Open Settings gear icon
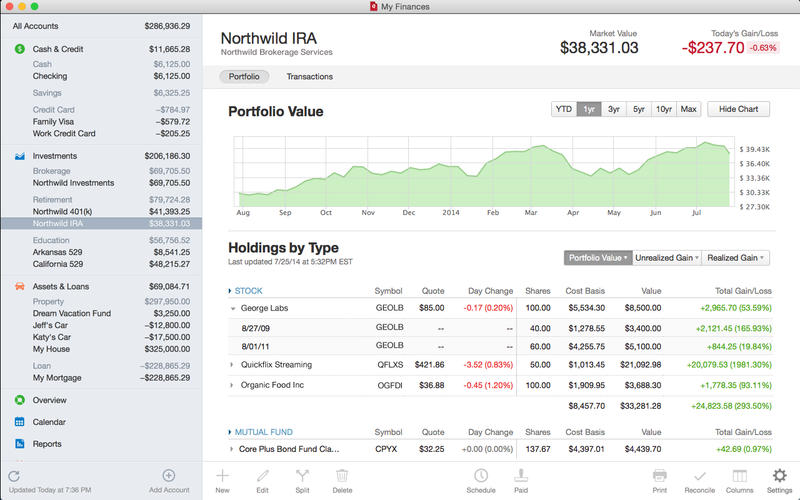The width and height of the screenshot is (800, 500). 779,477
